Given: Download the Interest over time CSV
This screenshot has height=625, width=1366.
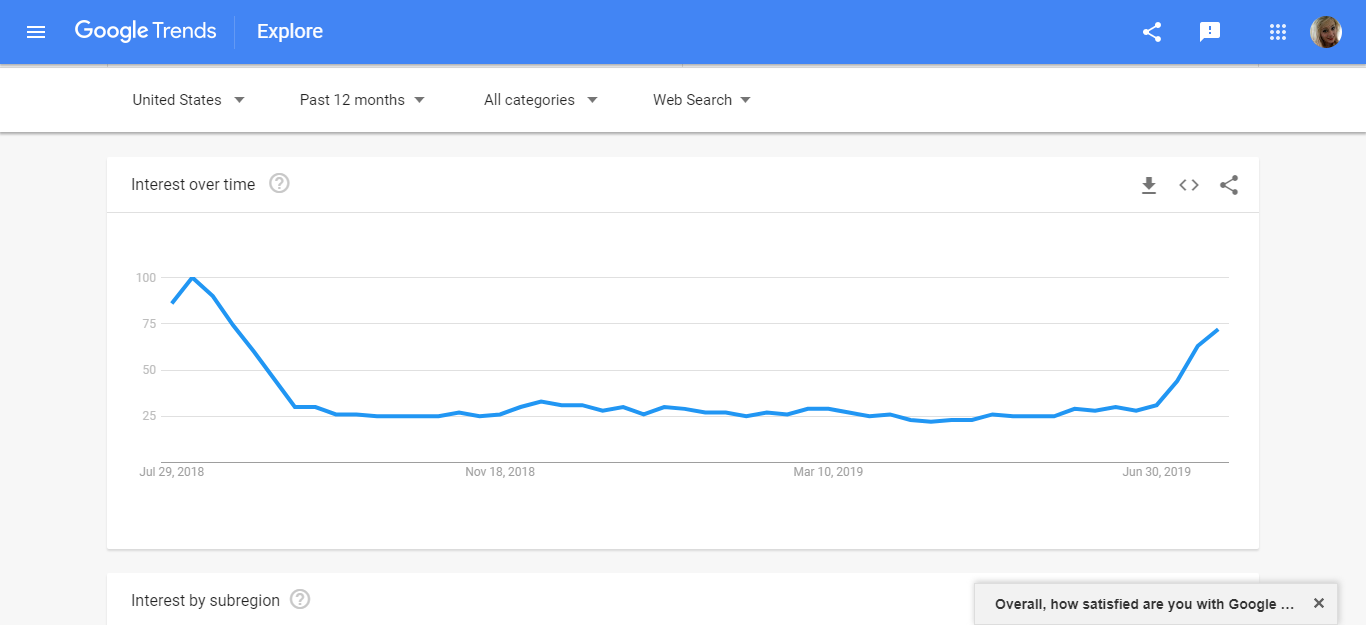Looking at the screenshot, I should pos(1149,185).
